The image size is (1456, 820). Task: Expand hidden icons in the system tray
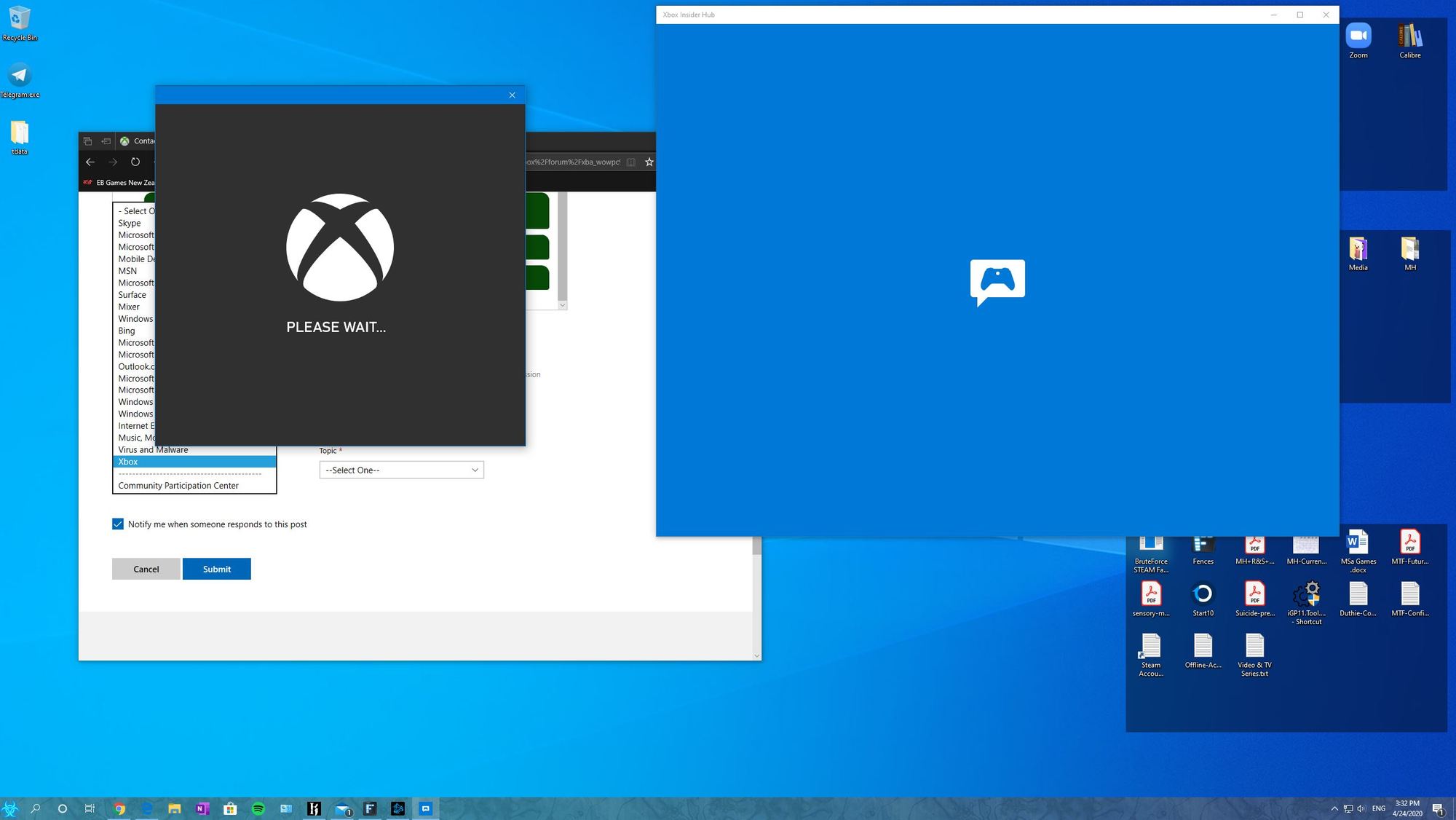[1334, 808]
